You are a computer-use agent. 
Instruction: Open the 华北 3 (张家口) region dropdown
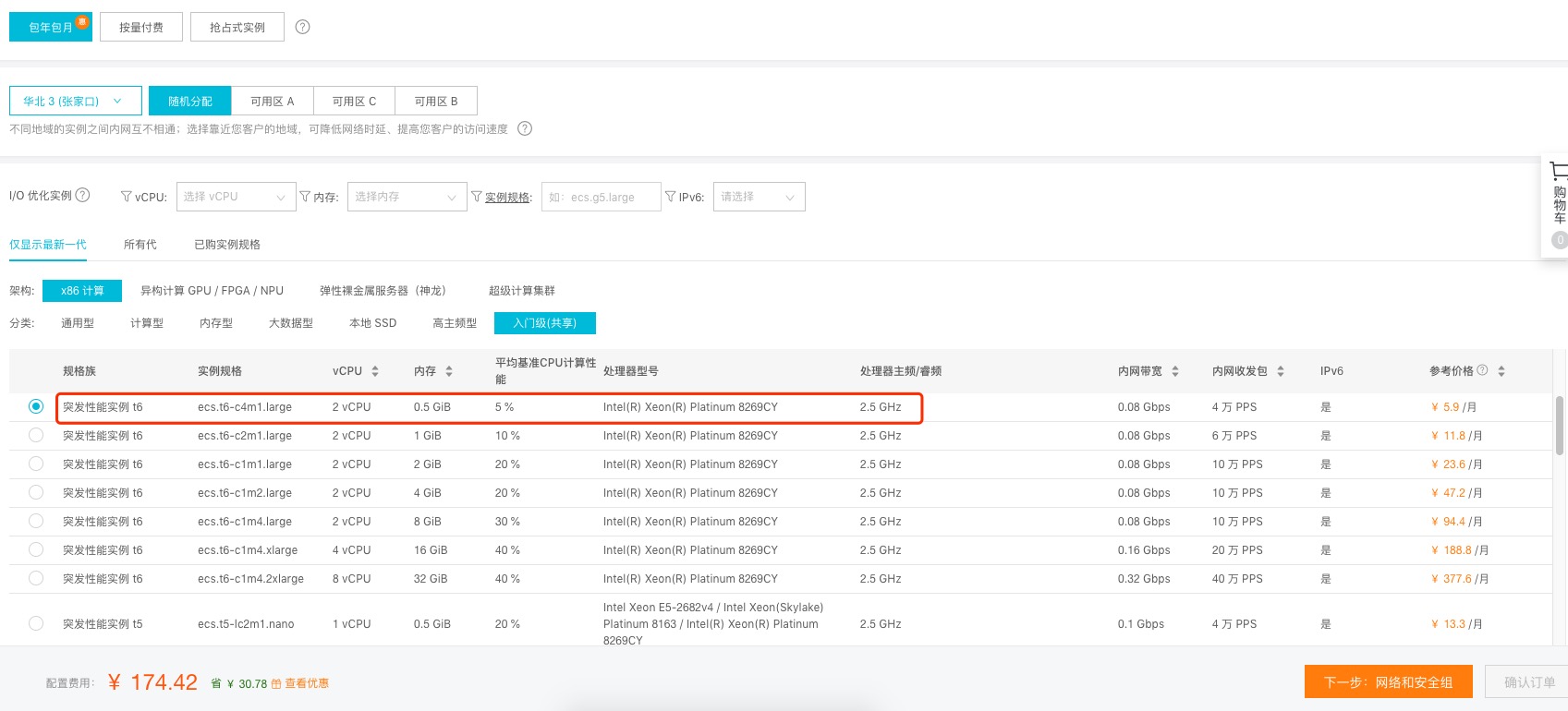pyautogui.click(x=76, y=101)
